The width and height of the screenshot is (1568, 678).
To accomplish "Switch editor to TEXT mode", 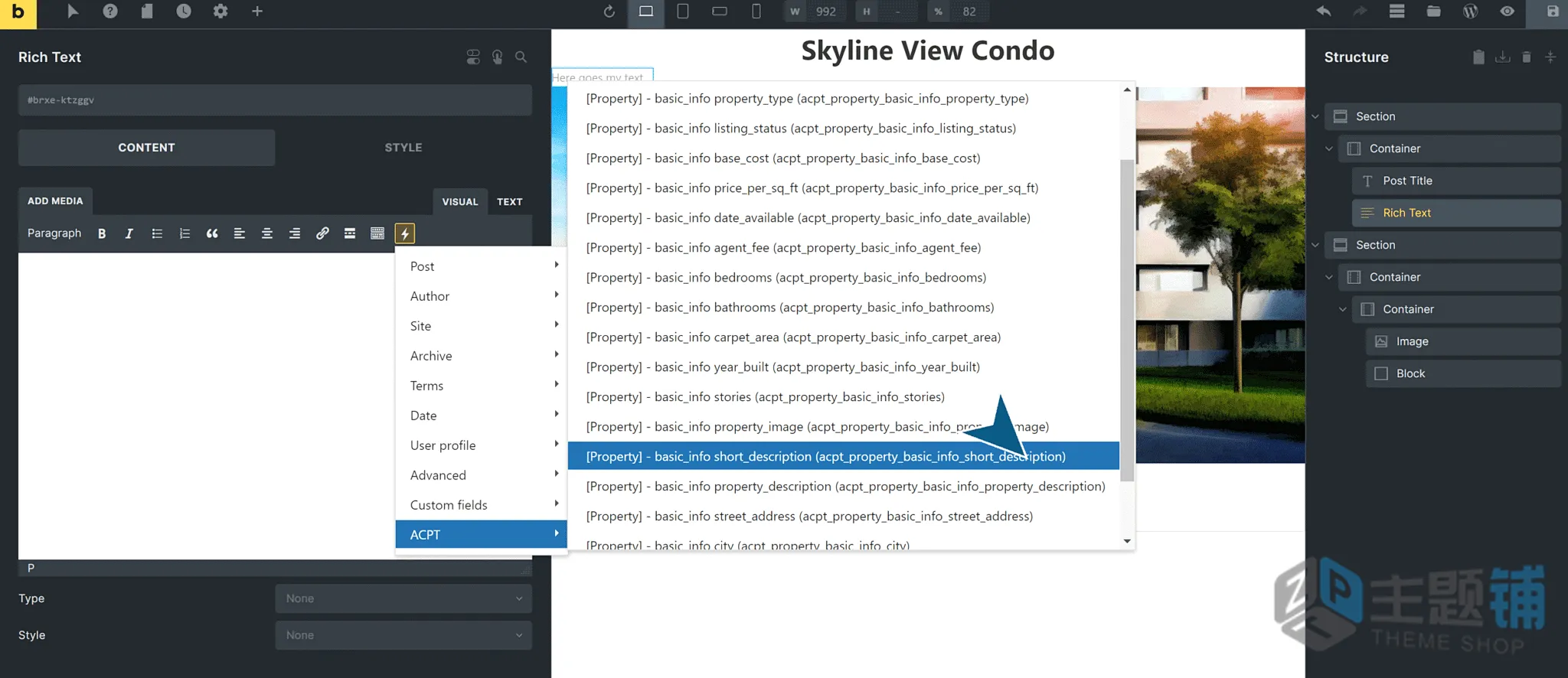I will click(510, 202).
